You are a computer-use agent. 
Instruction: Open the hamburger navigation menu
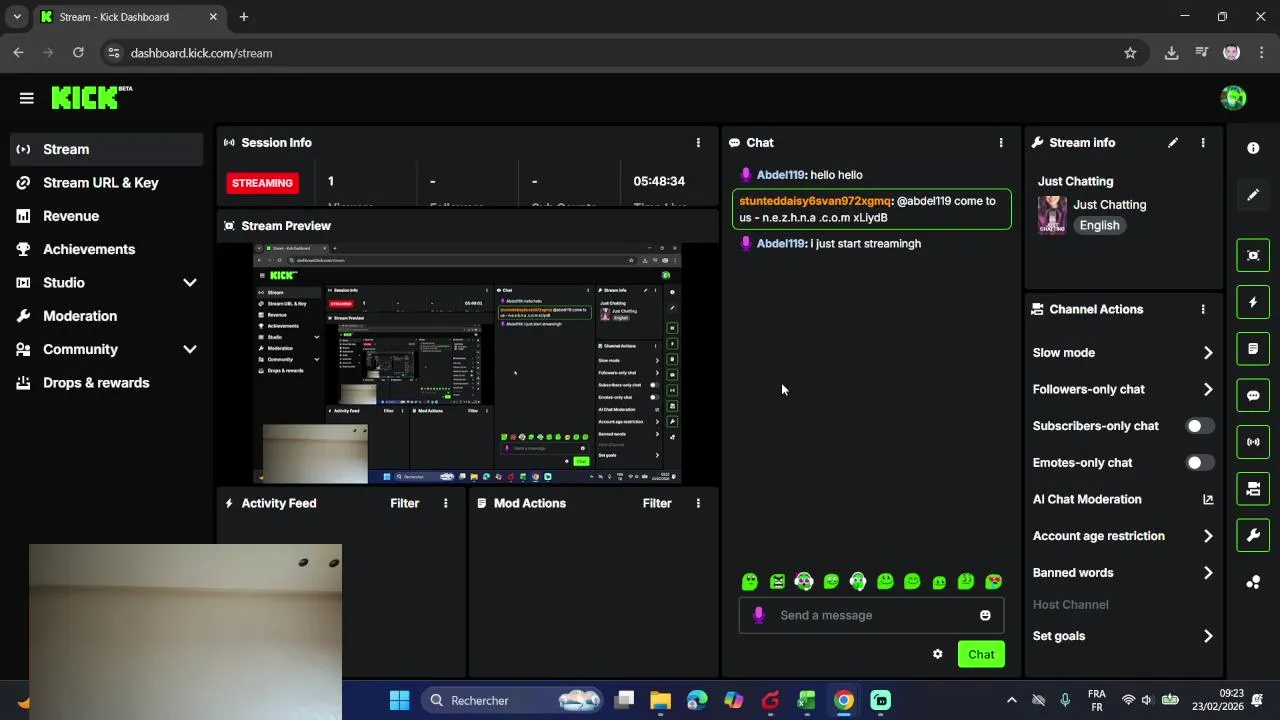tap(26, 98)
